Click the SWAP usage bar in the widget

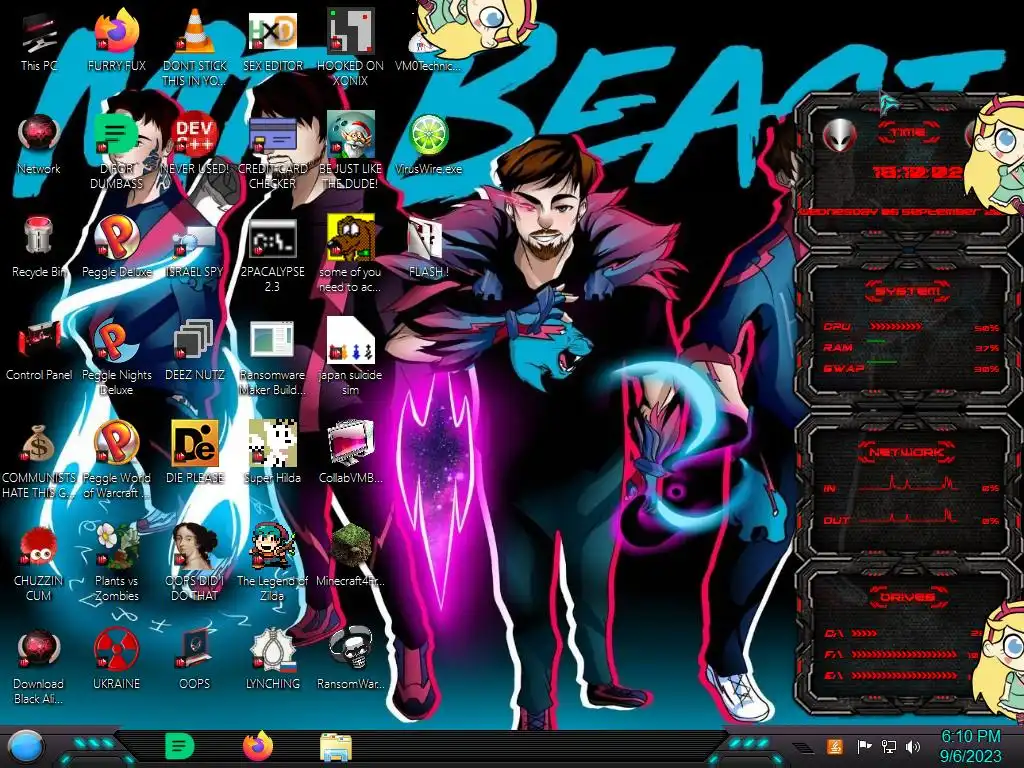click(x=881, y=362)
